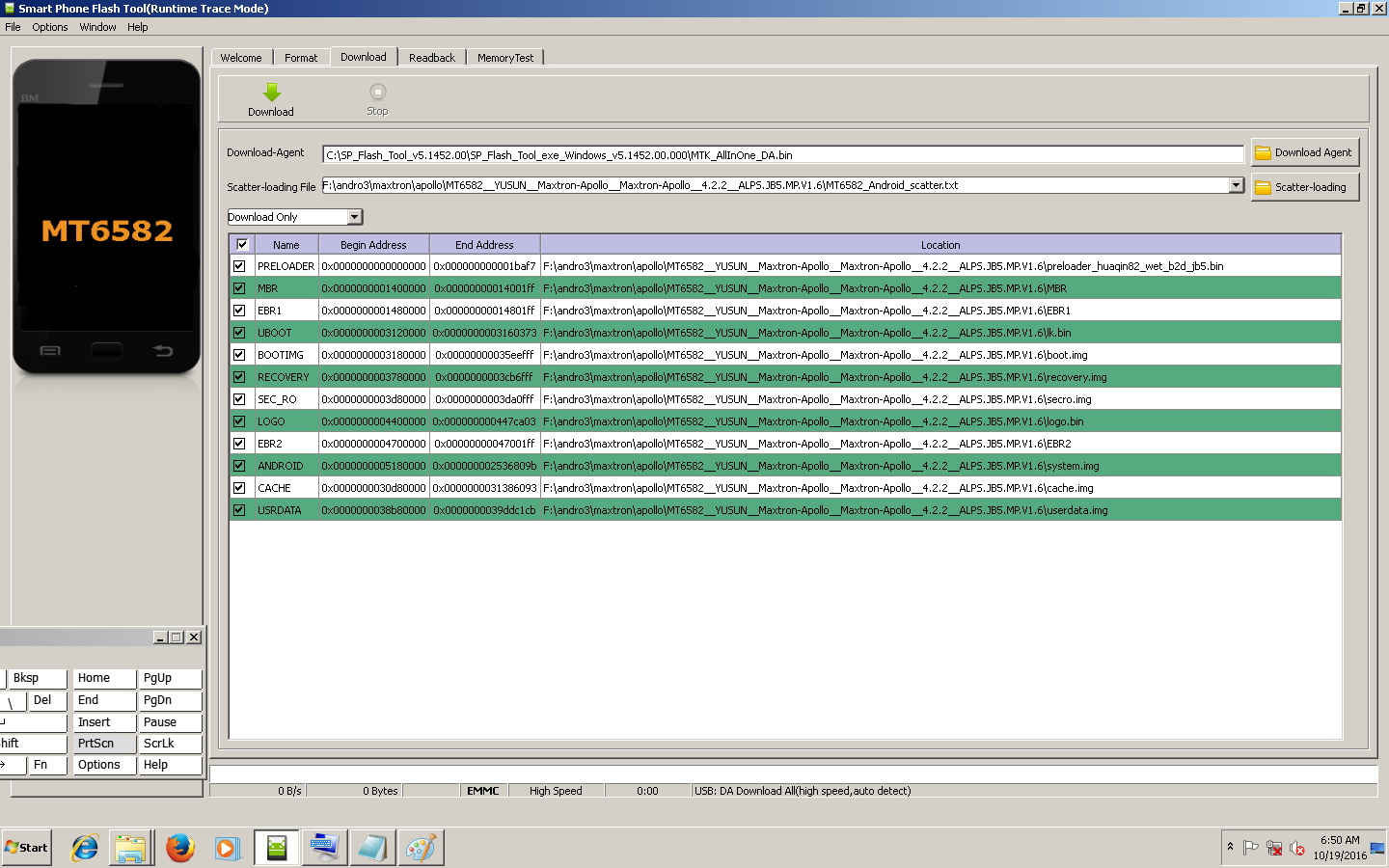Switch to the Format tab

click(x=301, y=58)
